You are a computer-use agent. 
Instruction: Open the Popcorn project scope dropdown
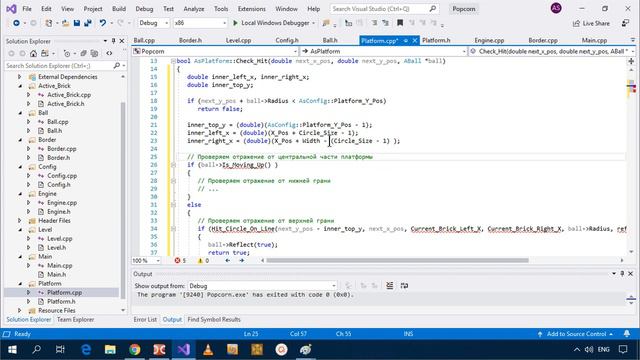tap(215, 51)
